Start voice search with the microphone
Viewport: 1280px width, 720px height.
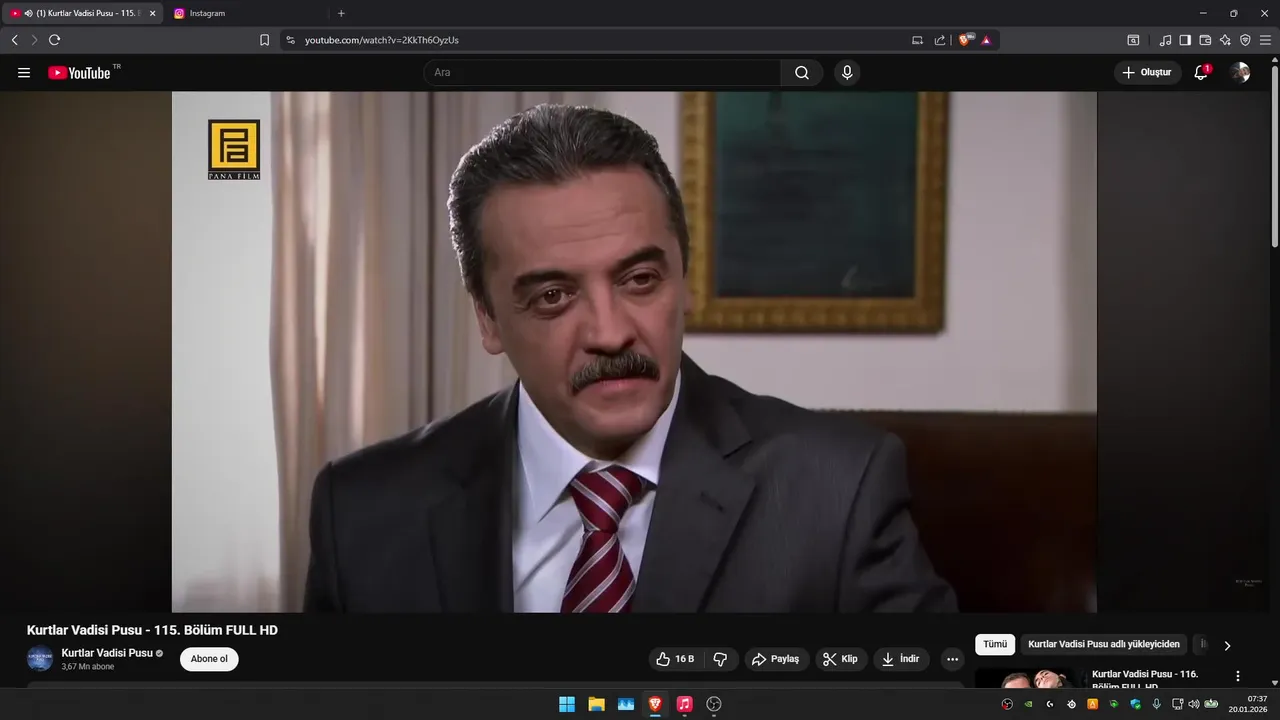click(847, 73)
